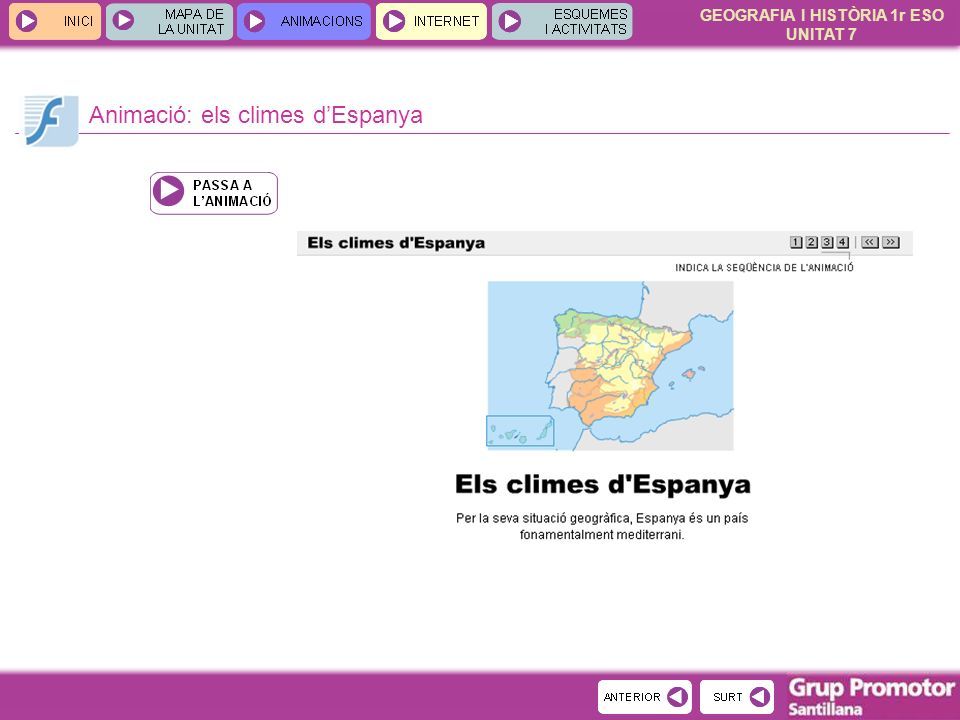Click the 'Els climes d'Espanya' animation header title
This screenshot has height=720, width=960.
coord(396,243)
